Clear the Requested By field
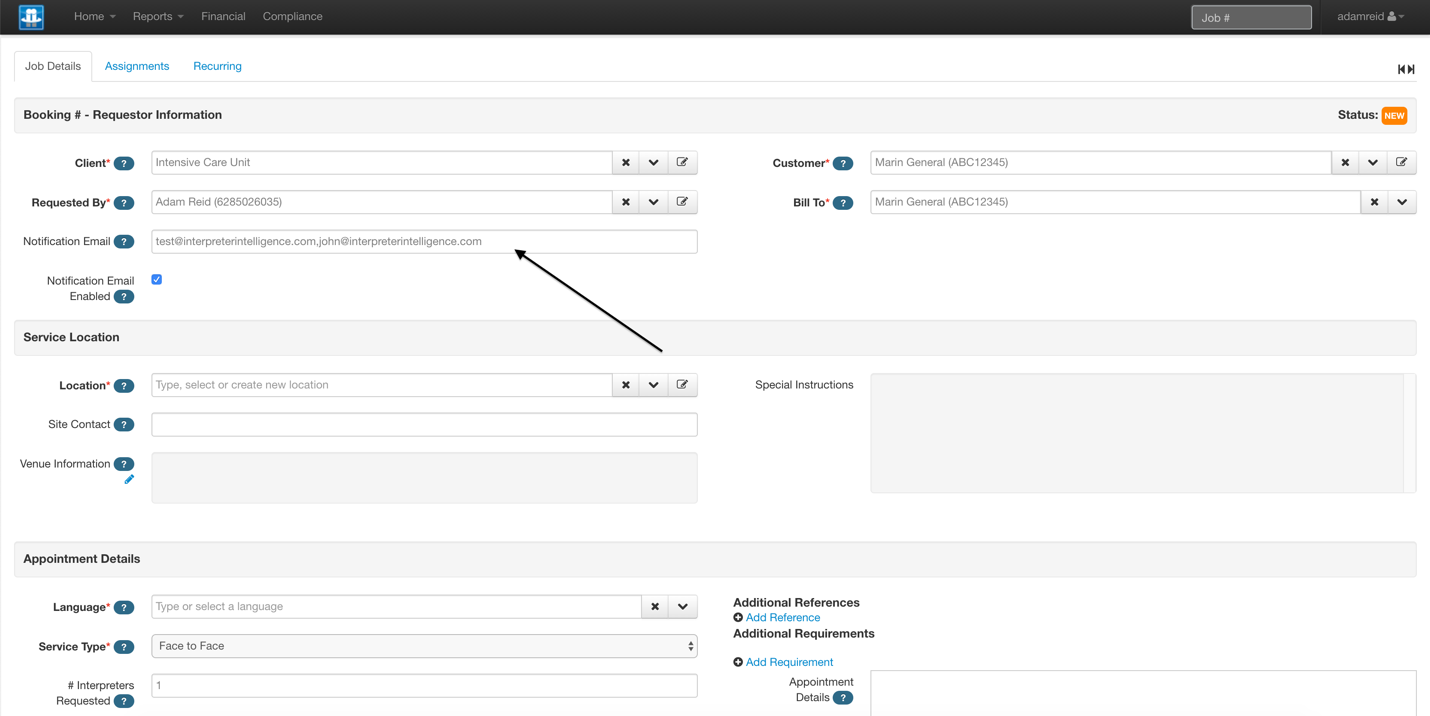The width and height of the screenshot is (1430, 716). pos(625,201)
